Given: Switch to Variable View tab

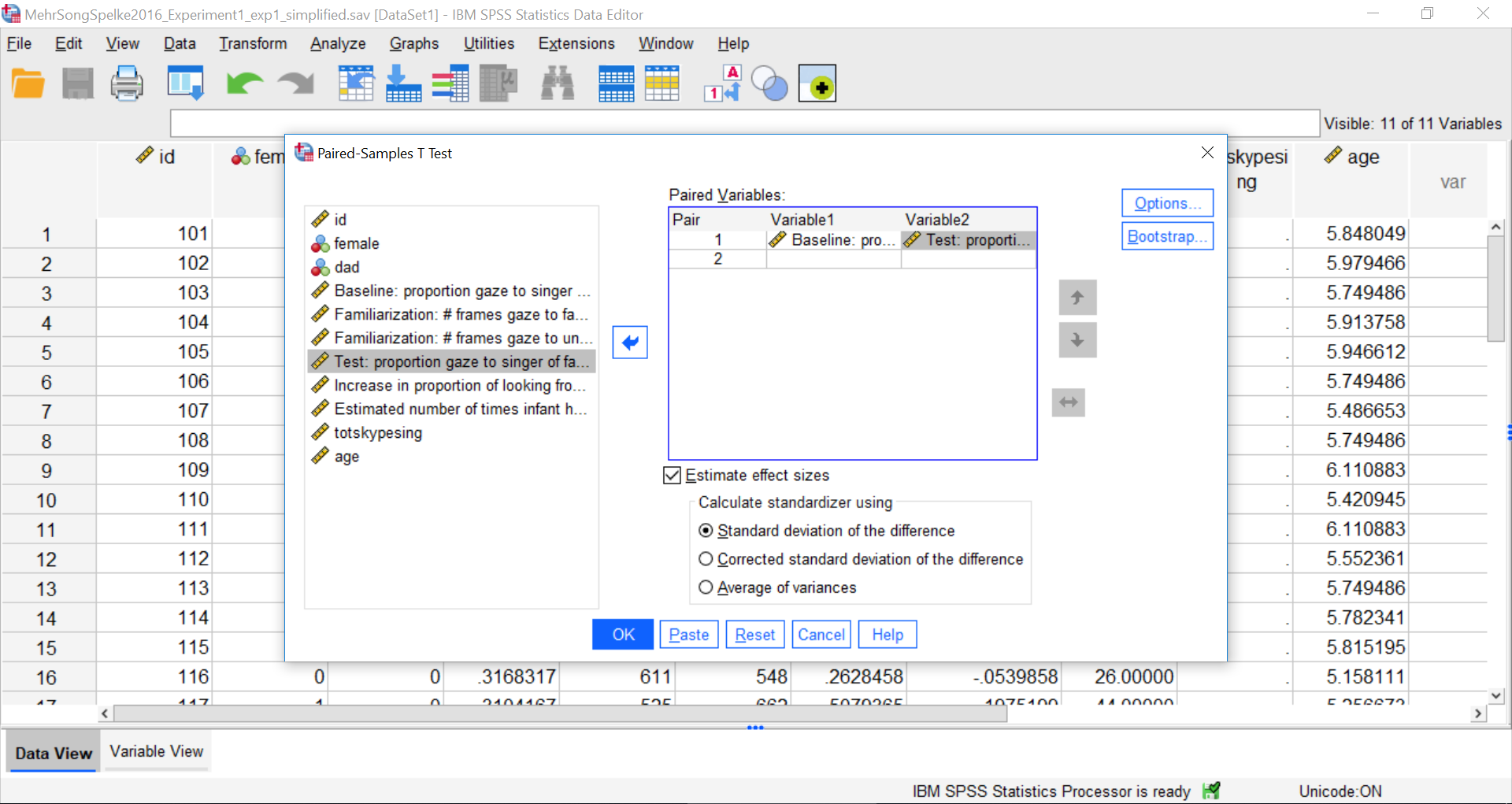Looking at the screenshot, I should tap(157, 751).
